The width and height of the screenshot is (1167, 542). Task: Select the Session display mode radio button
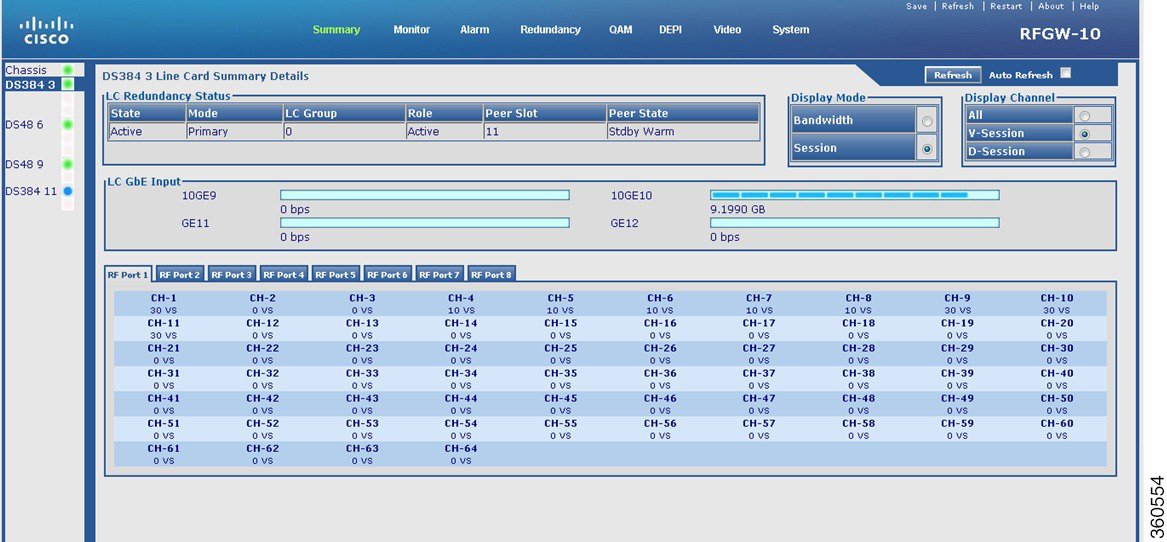pyautogui.click(x=927, y=149)
